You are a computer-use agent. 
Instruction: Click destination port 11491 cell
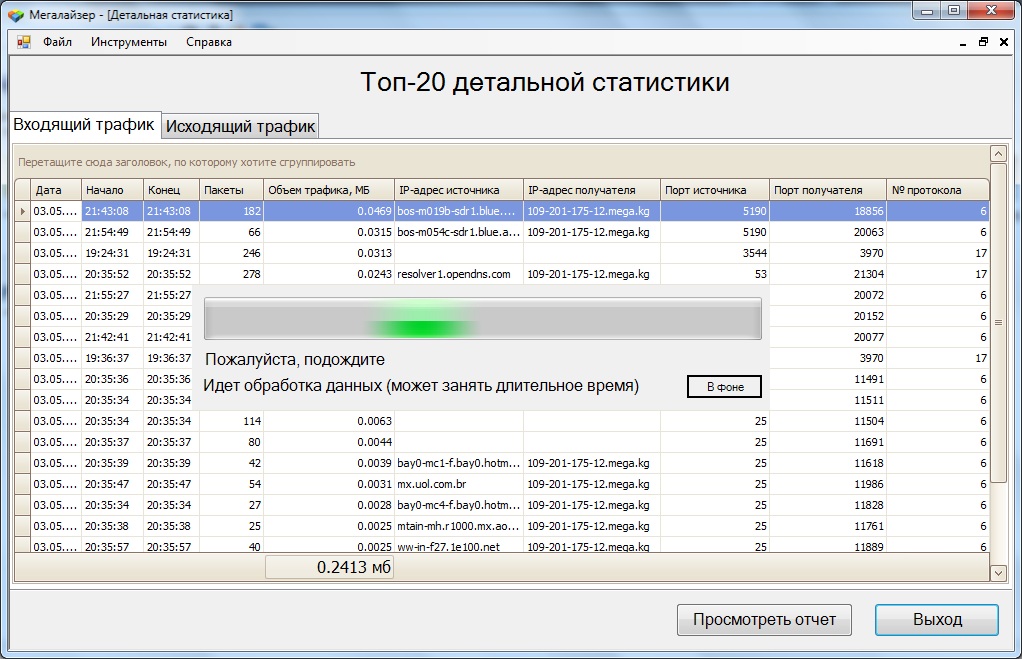pos(828,379)
